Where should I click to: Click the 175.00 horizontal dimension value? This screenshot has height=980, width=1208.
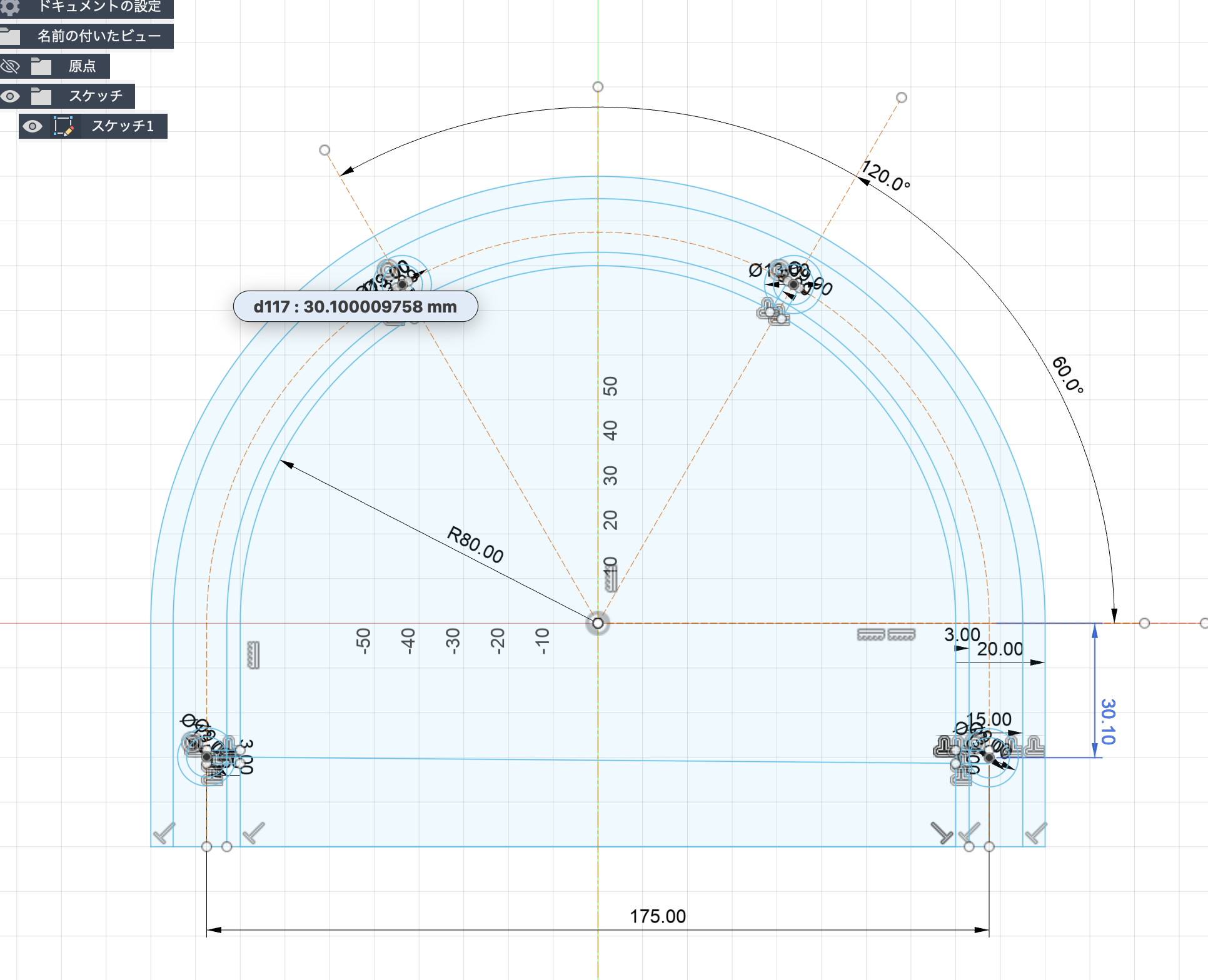[x=657, y=916]
